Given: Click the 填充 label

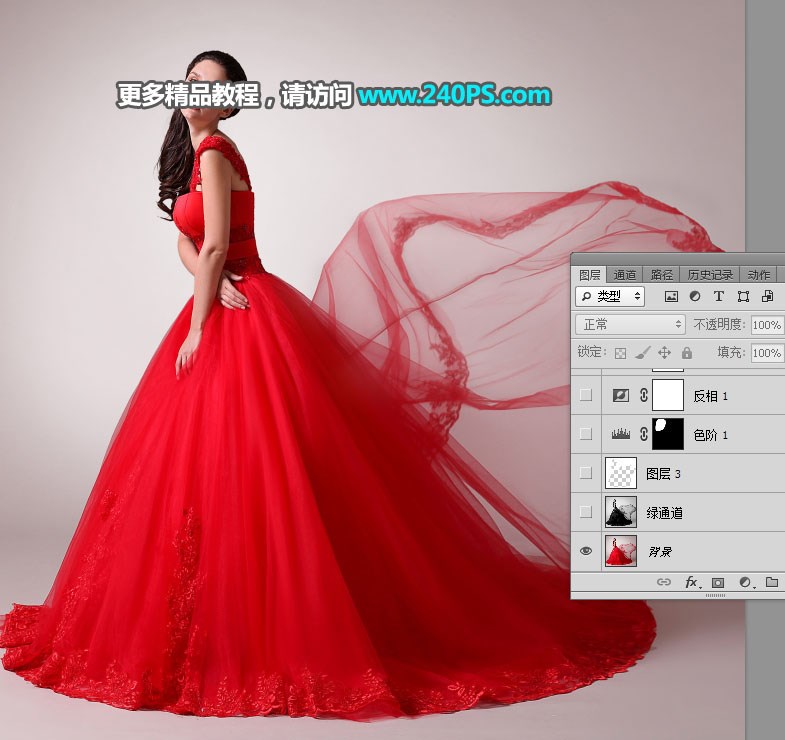Looking at the screenshot, I should (731, 352).
